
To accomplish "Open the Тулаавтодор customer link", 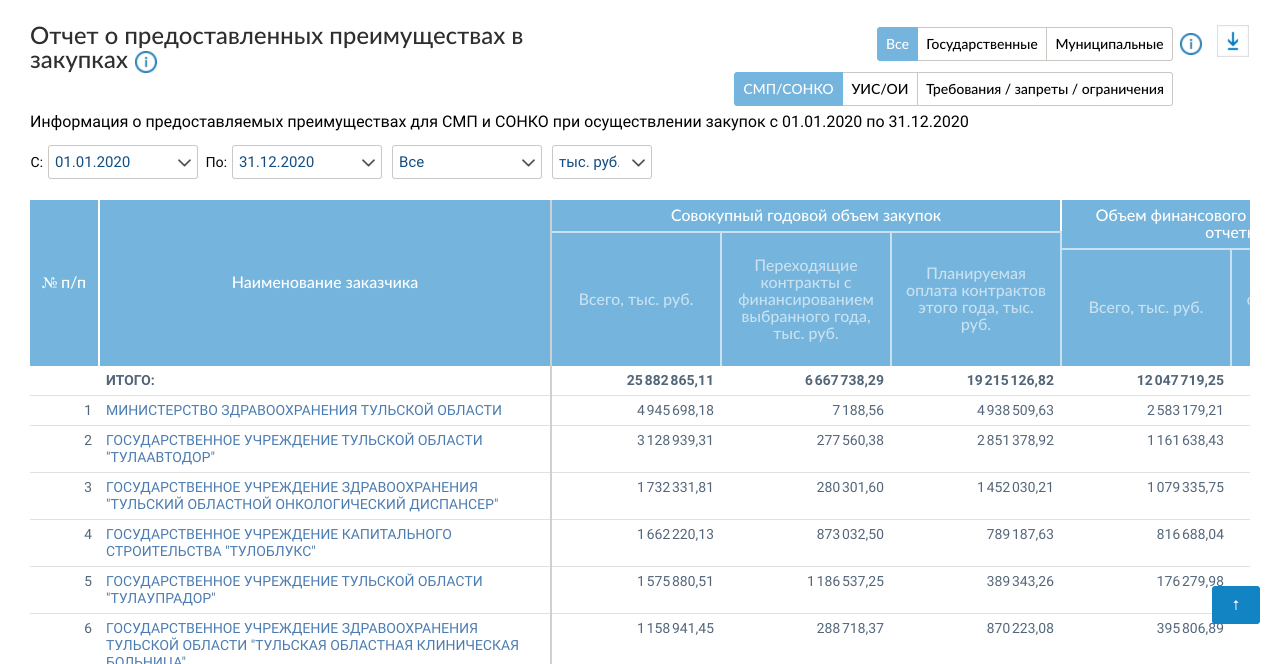I will (294, 448).
